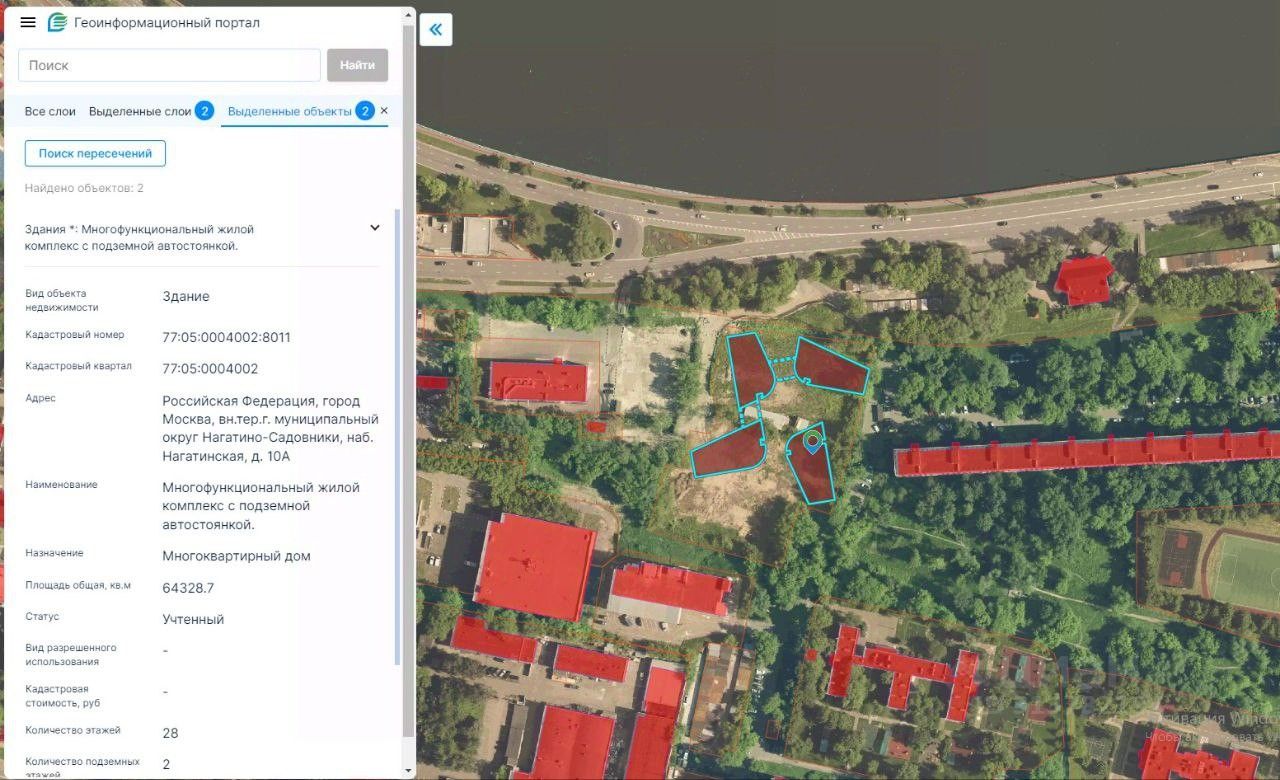
Task: Click the football field on the map
Action: pos(1247,571)
